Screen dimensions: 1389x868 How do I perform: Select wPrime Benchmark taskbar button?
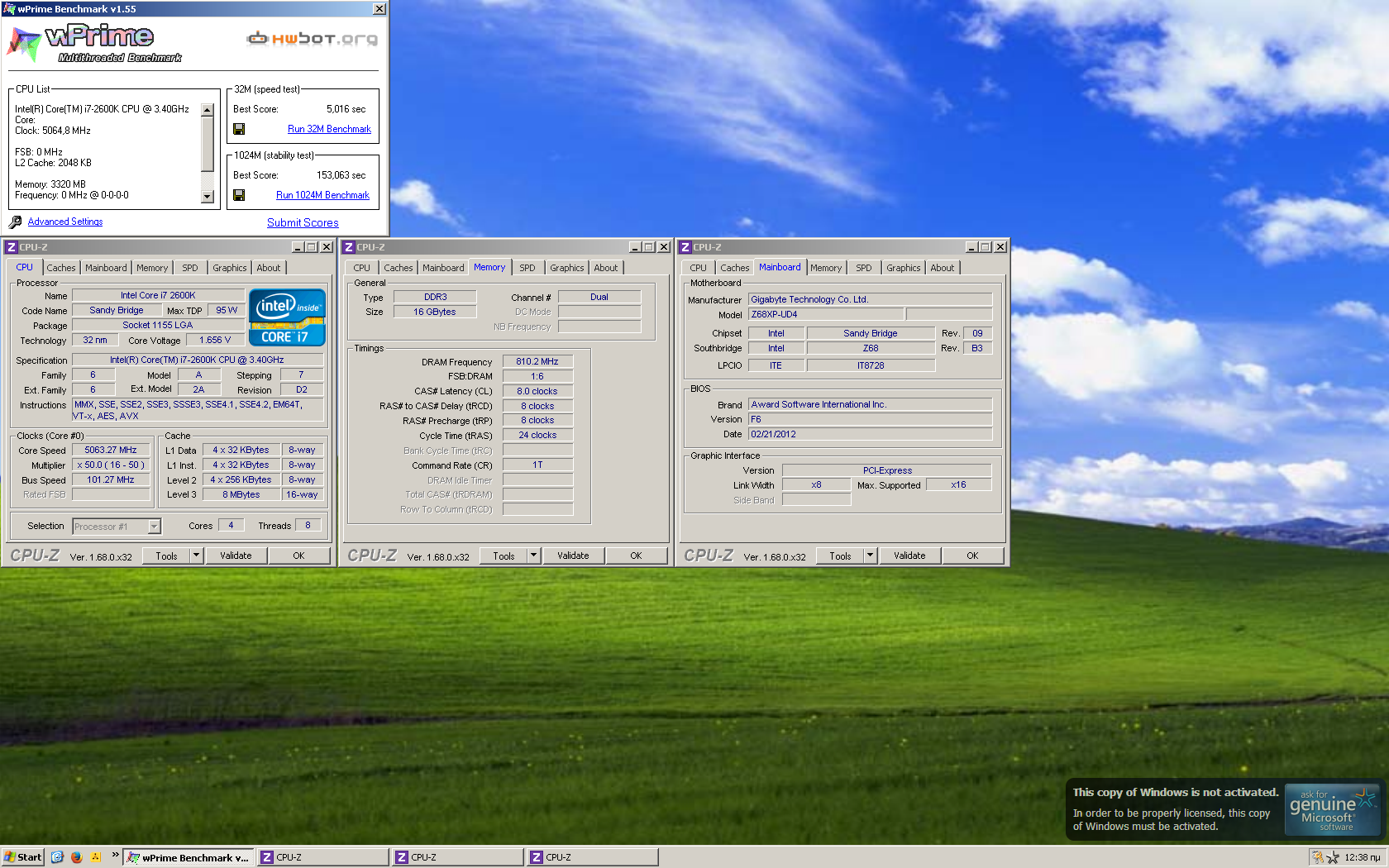pyautogui.click(x=189, y=857)
